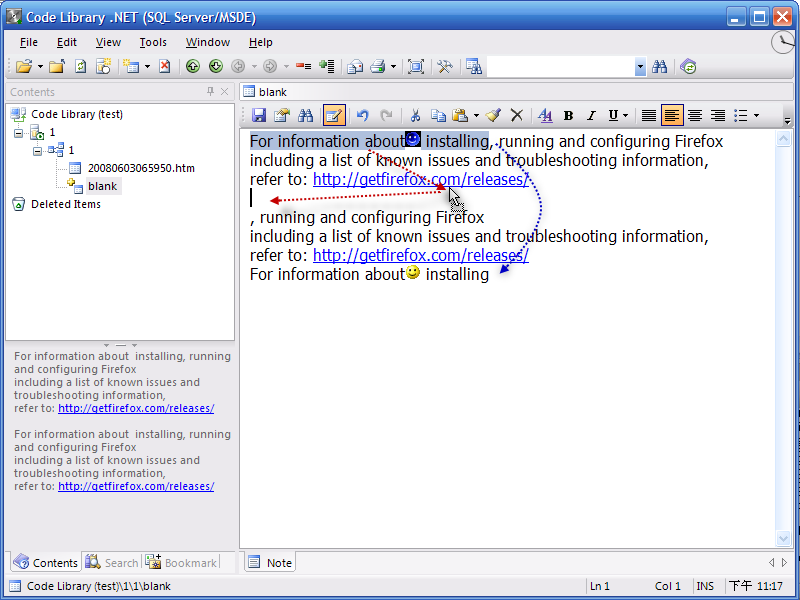Open the Edit menu
The image size is (800, 600).
[67, 42]
